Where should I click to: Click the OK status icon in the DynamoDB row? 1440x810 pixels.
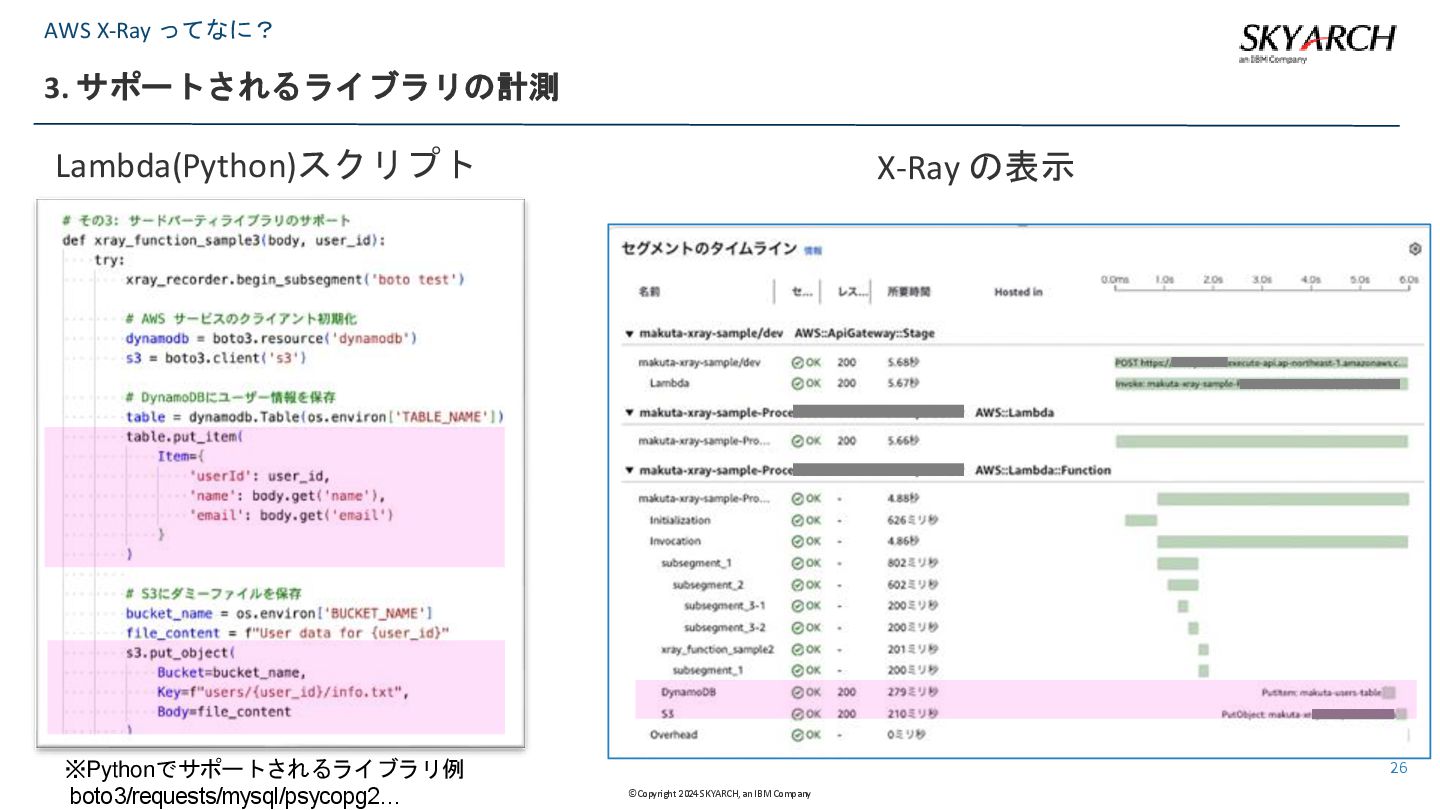[x=797, y=692]
